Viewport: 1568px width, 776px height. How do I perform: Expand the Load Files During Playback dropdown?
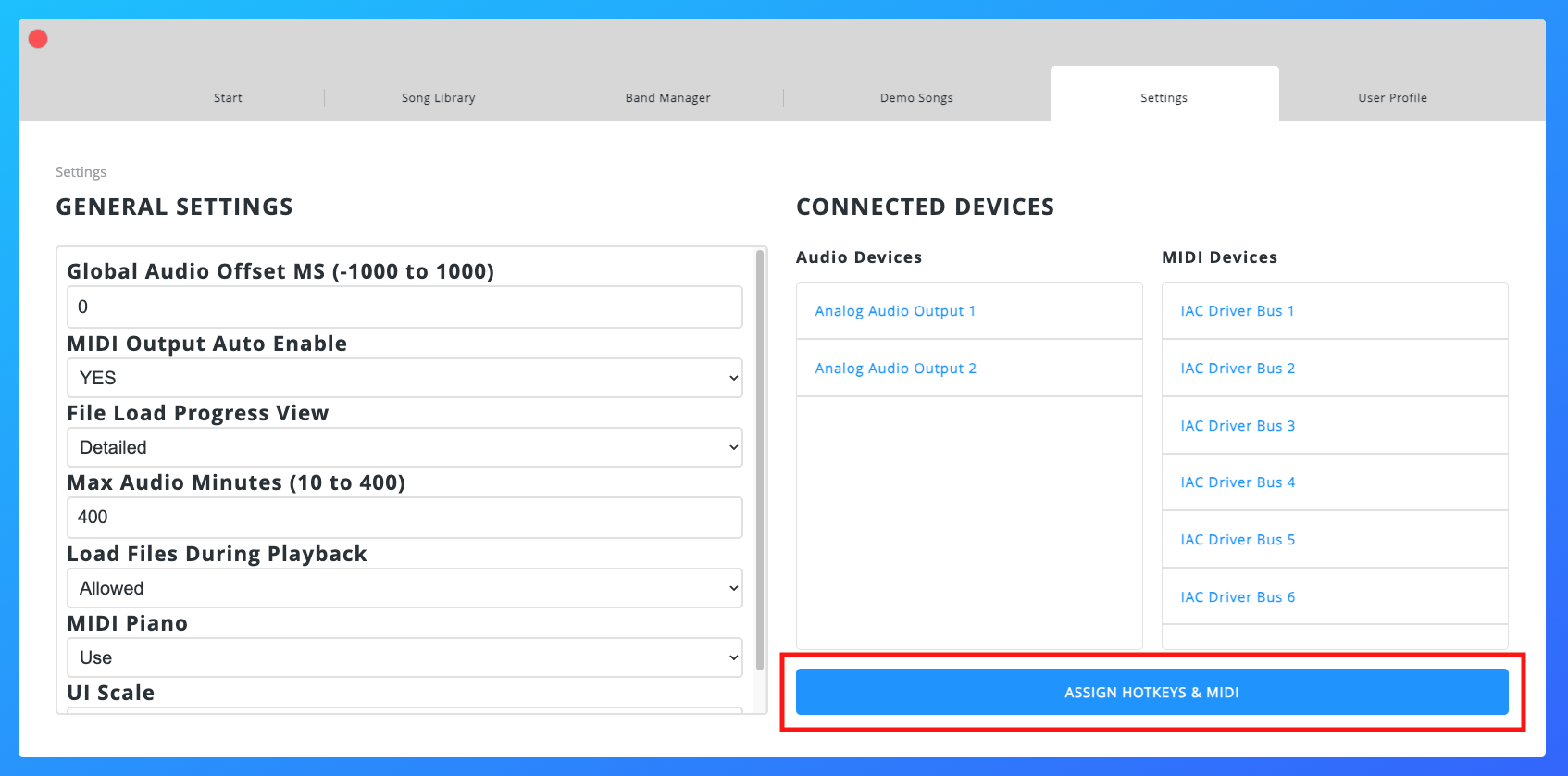point(404,588)
